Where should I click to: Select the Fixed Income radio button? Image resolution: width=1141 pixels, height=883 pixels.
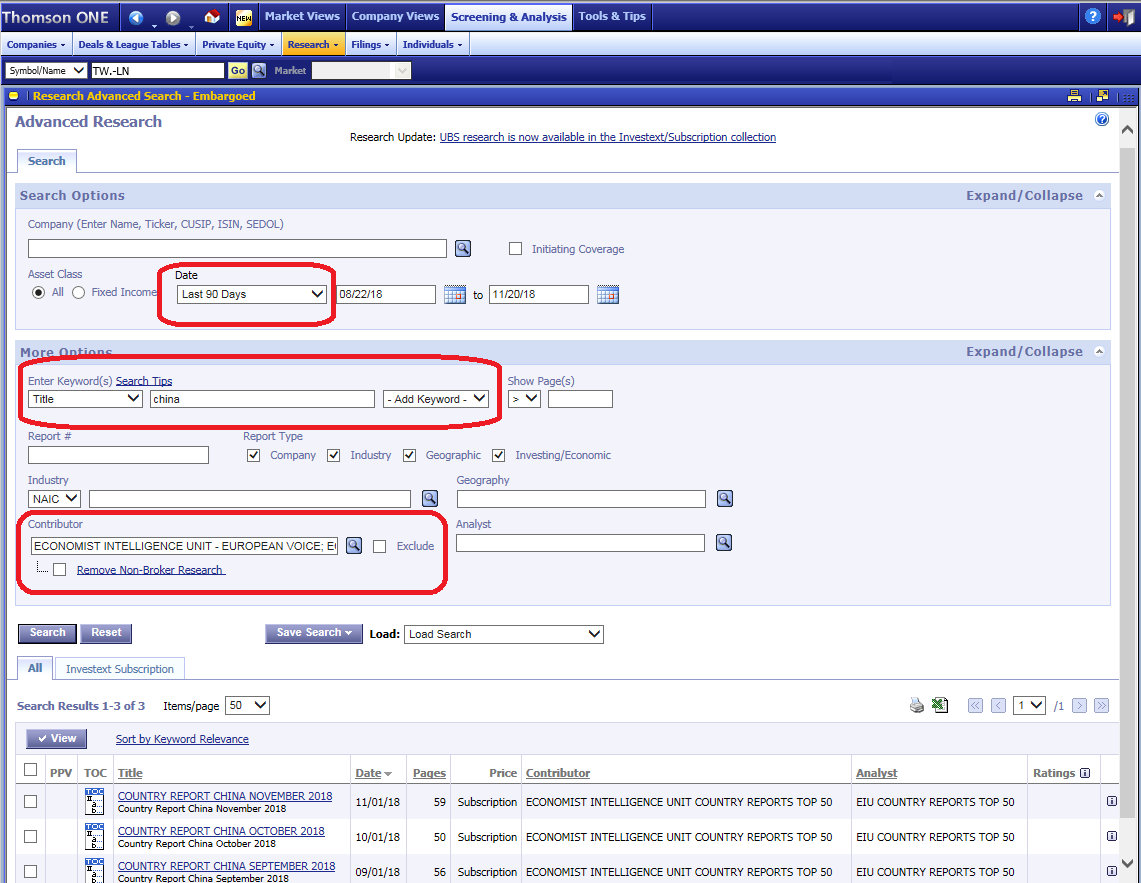pyautogui.click(x=78, y=292)
